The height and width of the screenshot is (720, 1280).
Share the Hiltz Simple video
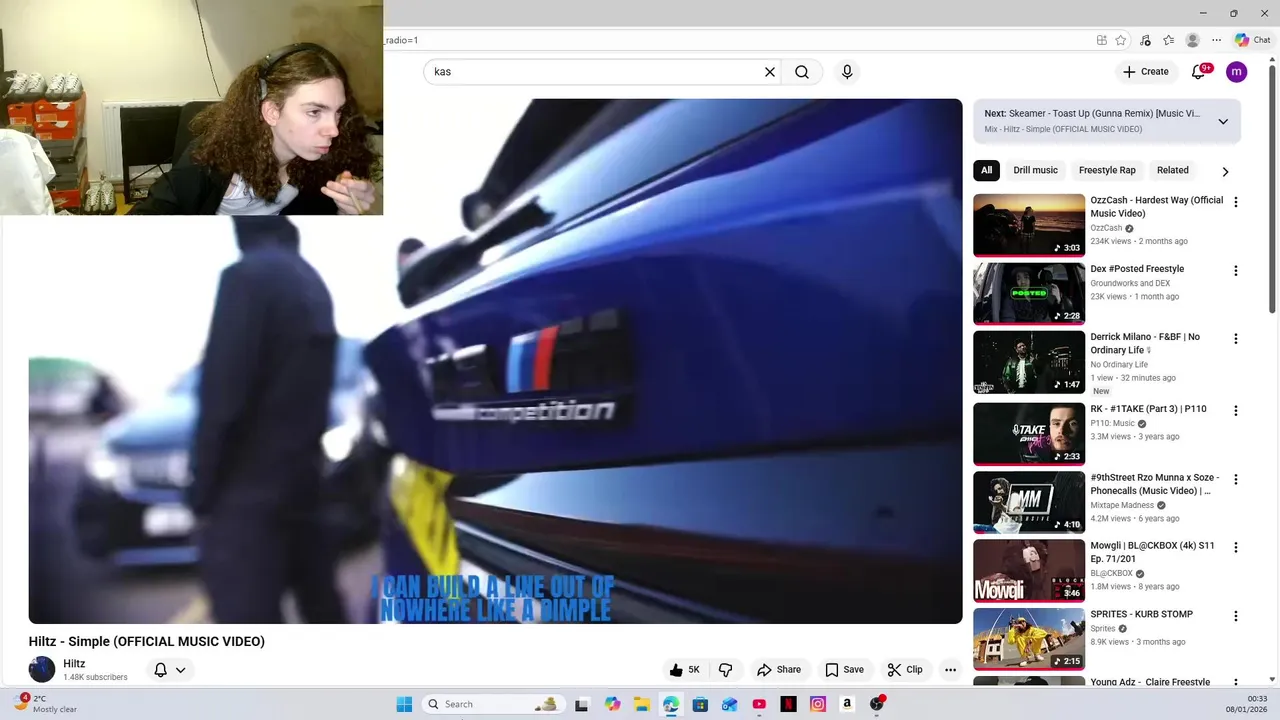pos(779,670)
